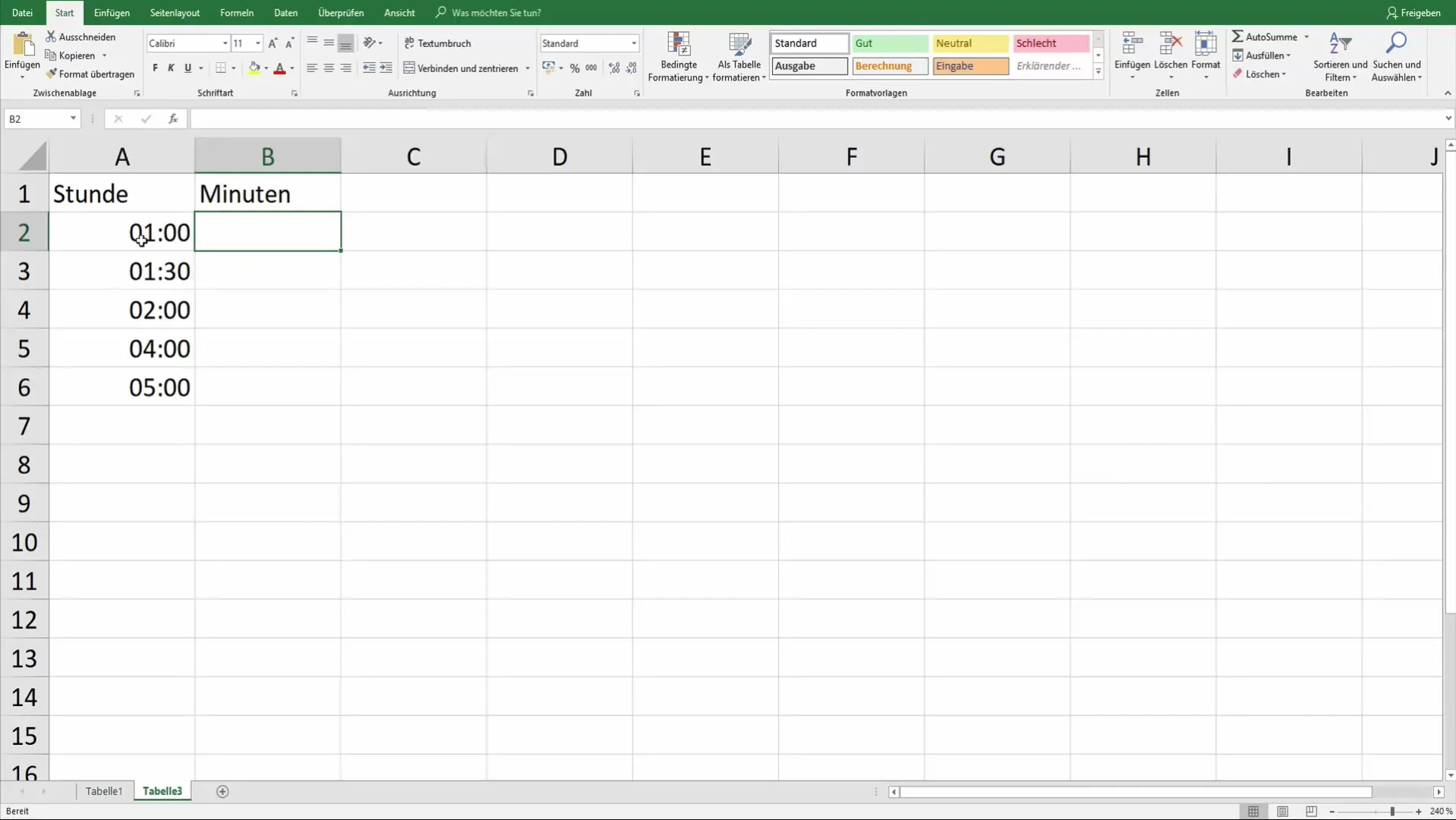
Task: Open the Tabelle1 sheet tab
Action: click(104, 791)
